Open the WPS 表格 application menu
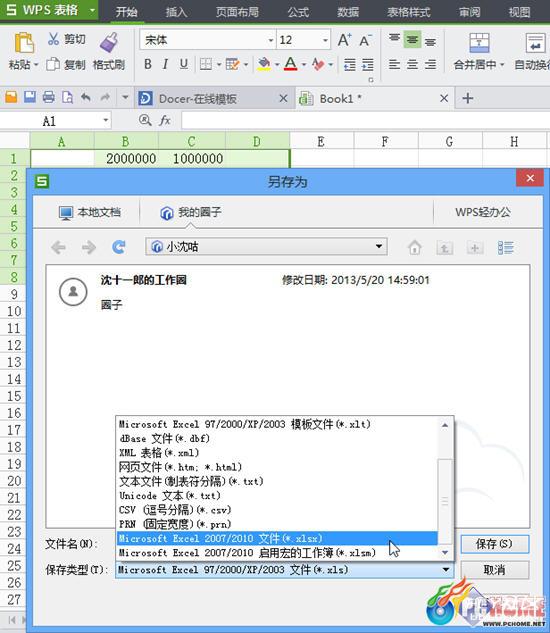Image resolution: width=550 pixels, height=633 pixels. coord(49,10)
